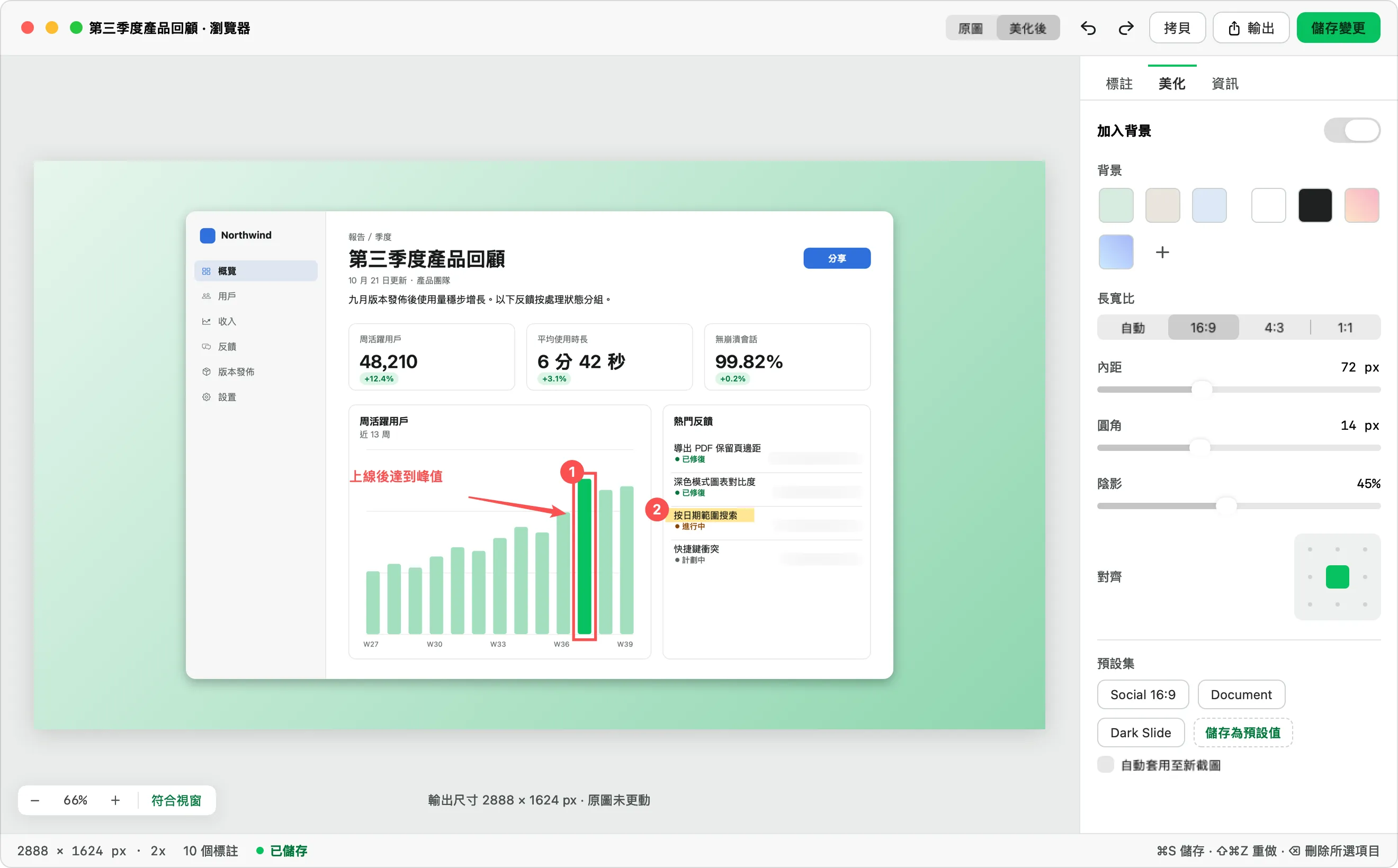
Task: Save changes with 儲存變更 button
Action: click(x=1338, y=28)
